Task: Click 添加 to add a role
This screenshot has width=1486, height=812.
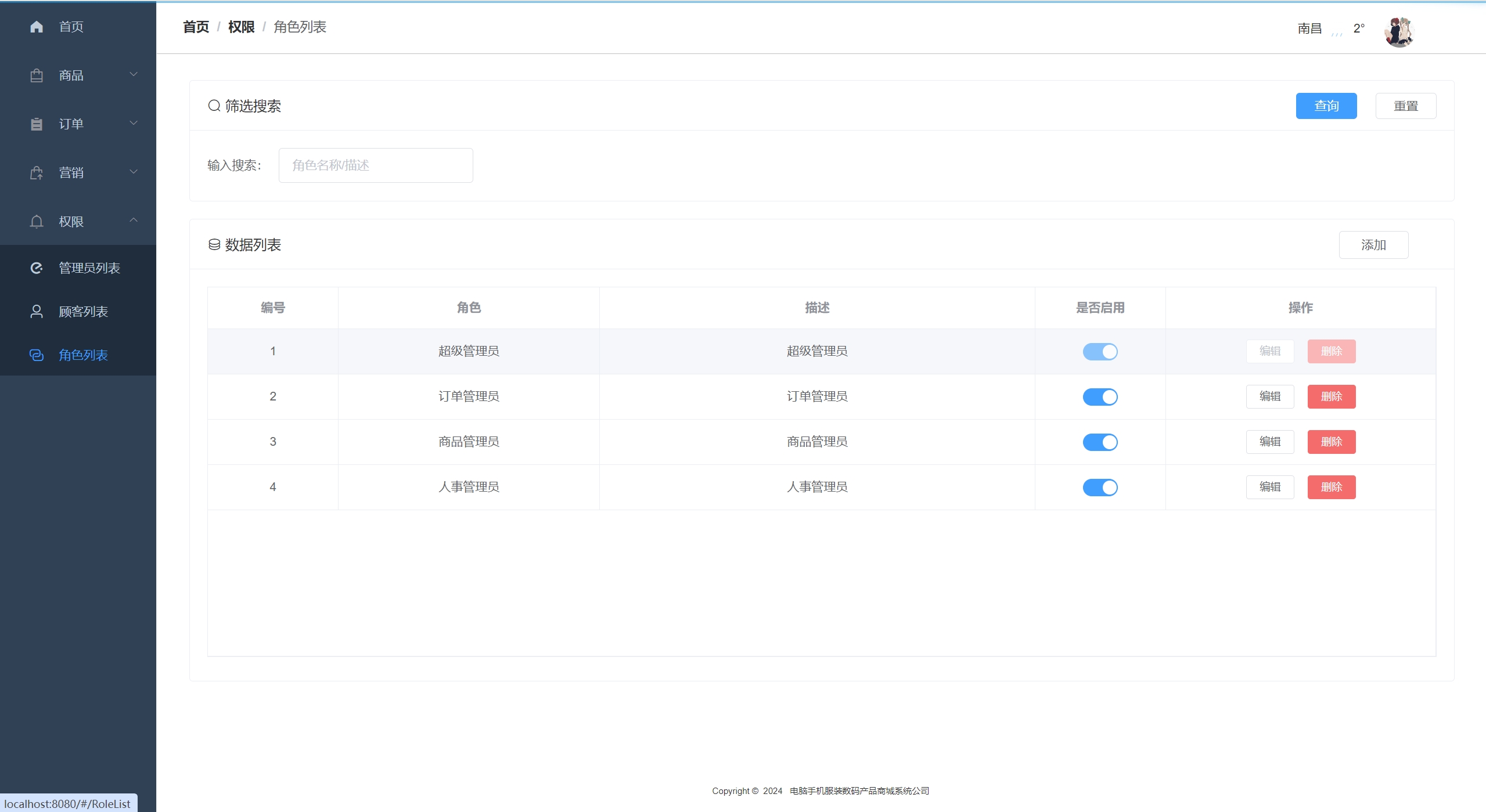Action: pos(1373,245)
